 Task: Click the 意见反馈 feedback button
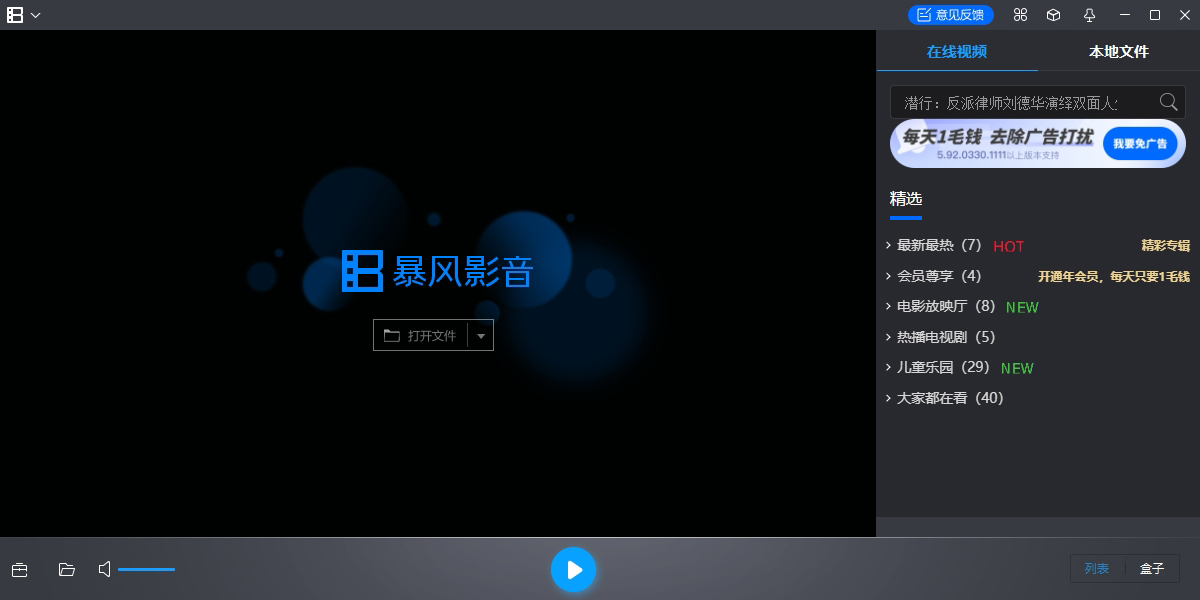pos(951,15)
